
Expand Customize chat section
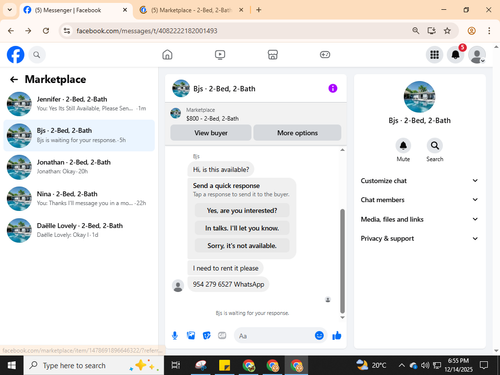(419, 181)
